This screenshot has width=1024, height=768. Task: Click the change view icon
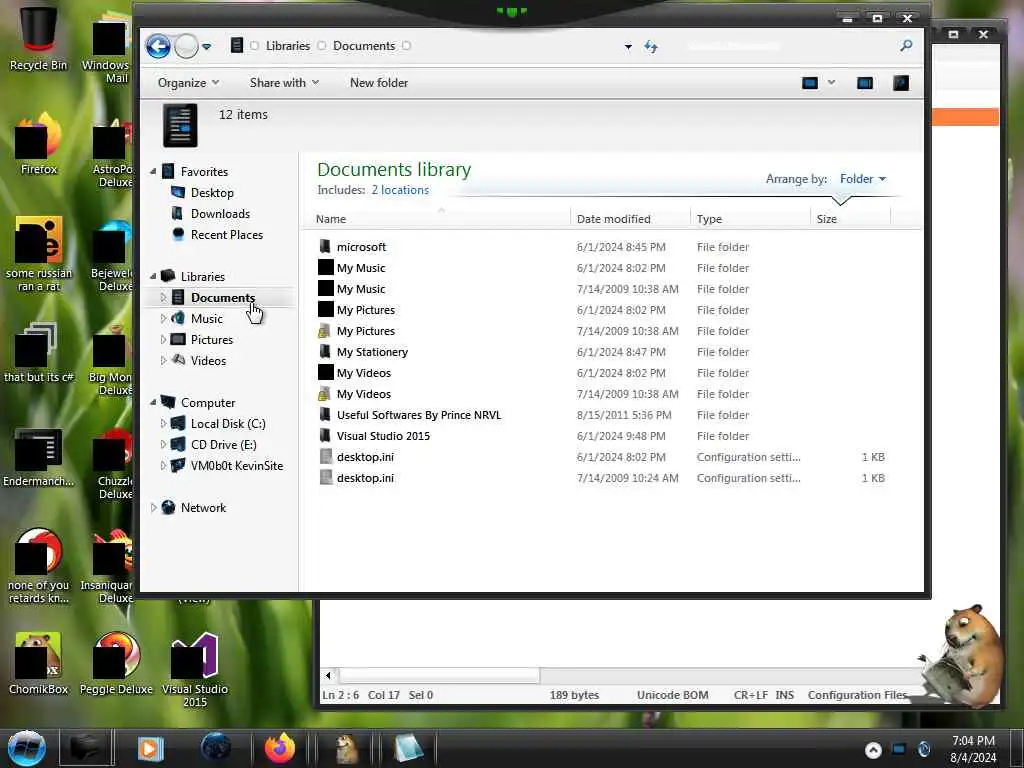pyautogui.click(x=810, y=83)
